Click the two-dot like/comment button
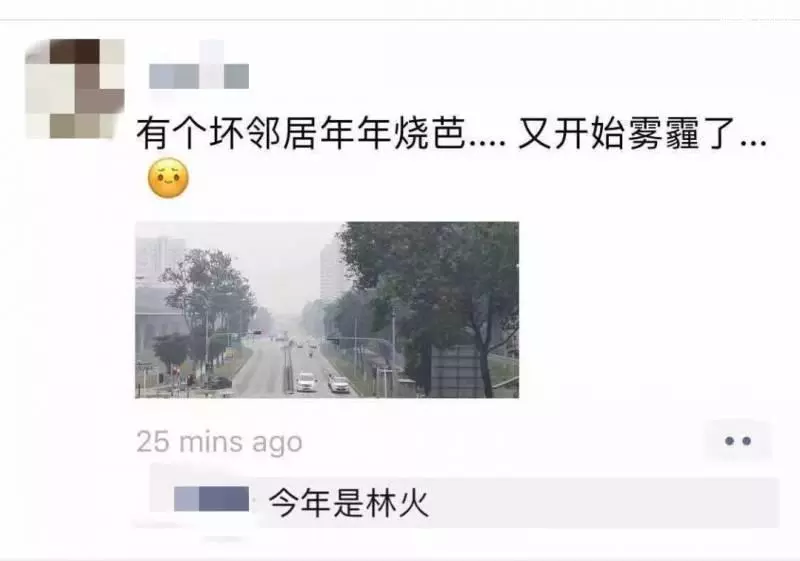This screenshot has height=561, width=800. pyautogui.click(x=738, y=441)
